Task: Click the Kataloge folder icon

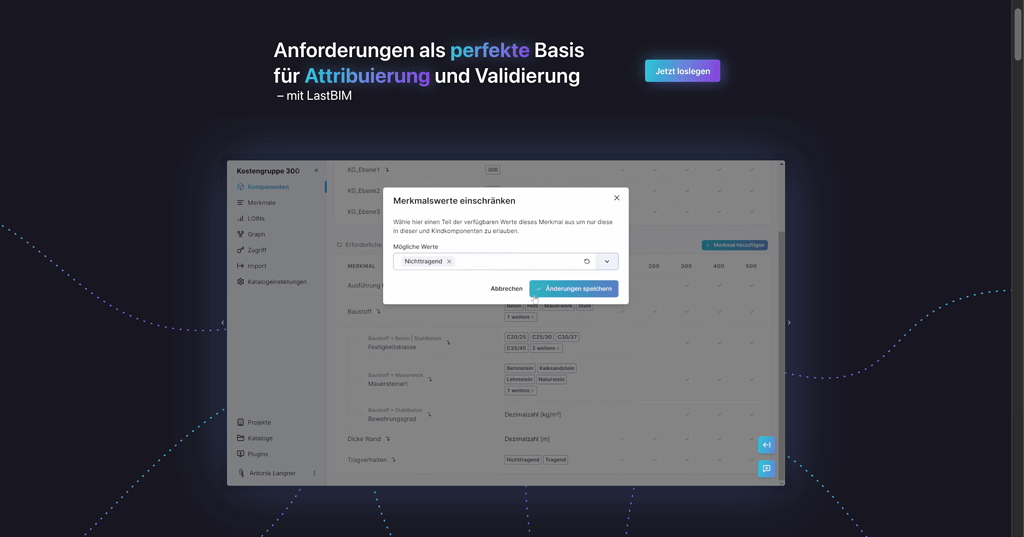Action: tap(241, 438)
